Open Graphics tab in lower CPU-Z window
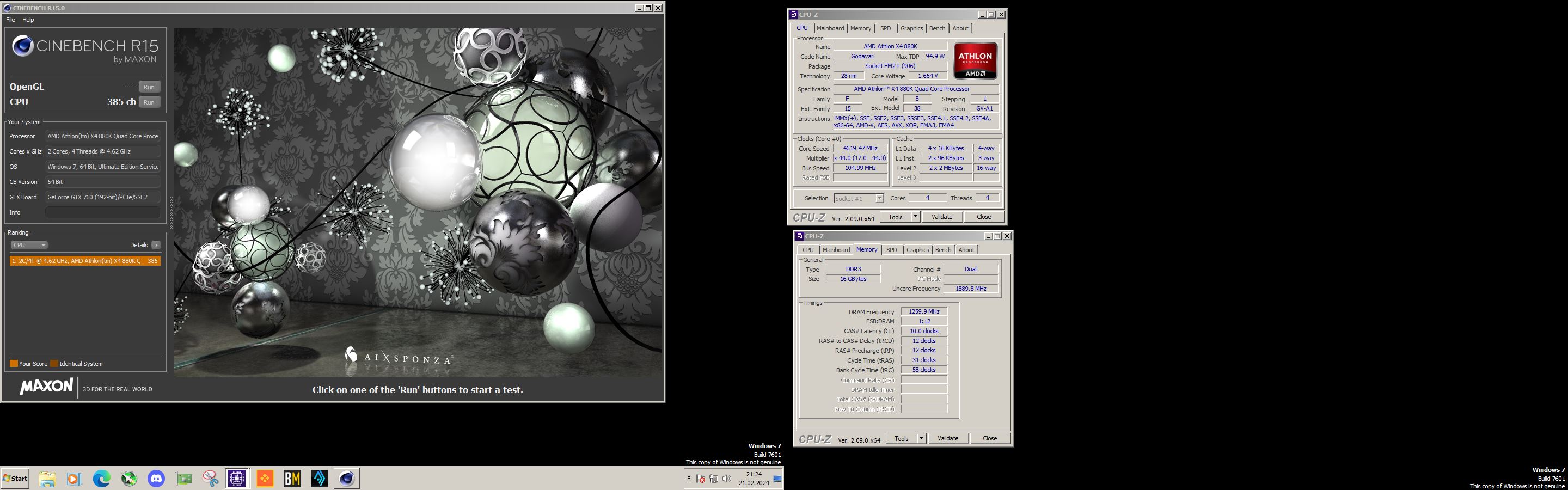1568x490 pixels. (x=917, y=250)
